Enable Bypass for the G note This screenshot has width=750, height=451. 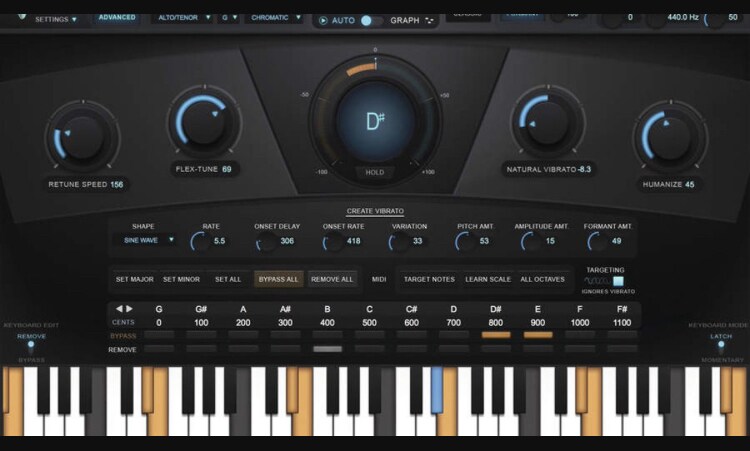pyautogui.click(x=159, y=335)
